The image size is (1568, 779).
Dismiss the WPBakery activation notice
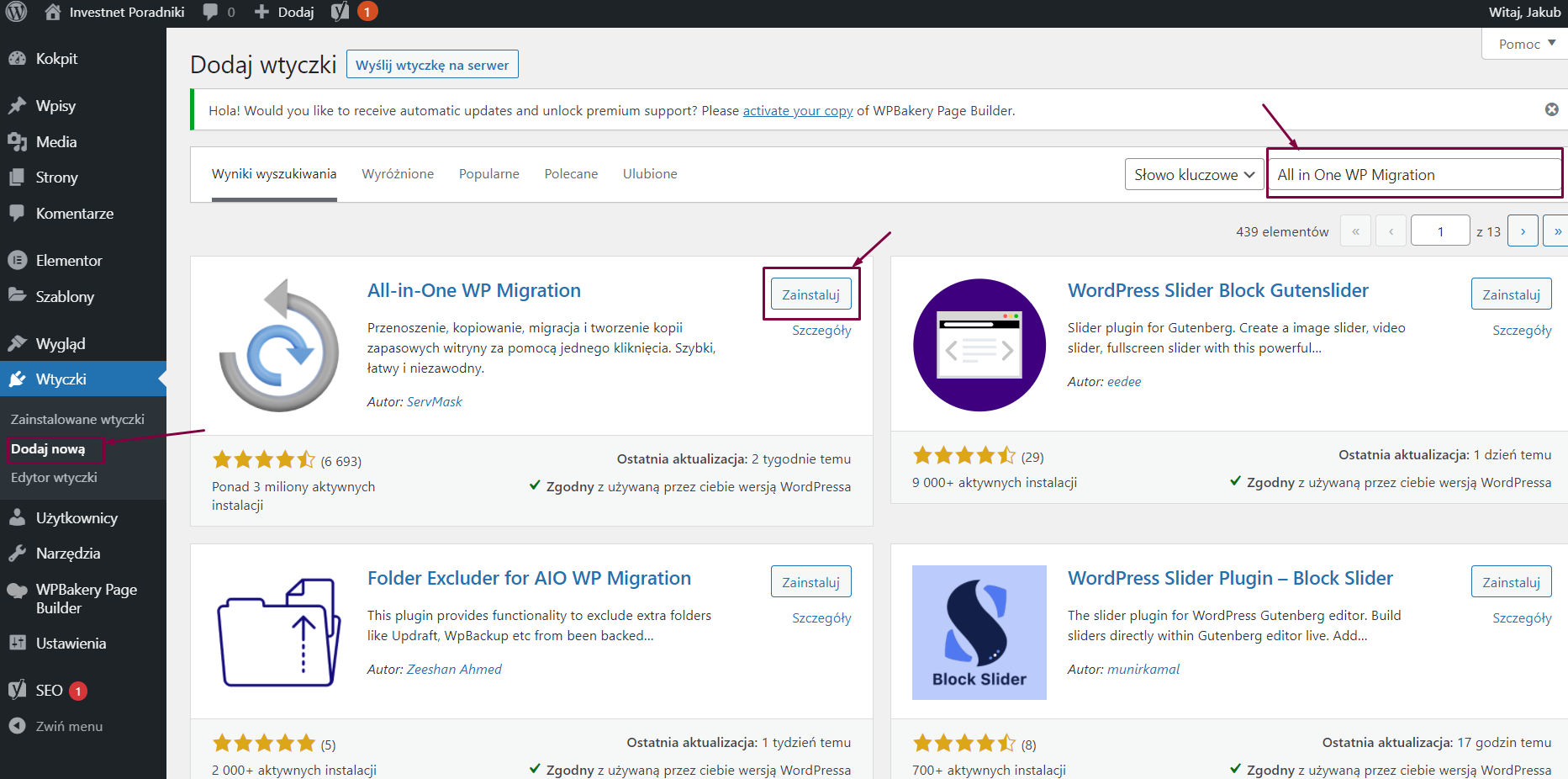pos(1551,109)
